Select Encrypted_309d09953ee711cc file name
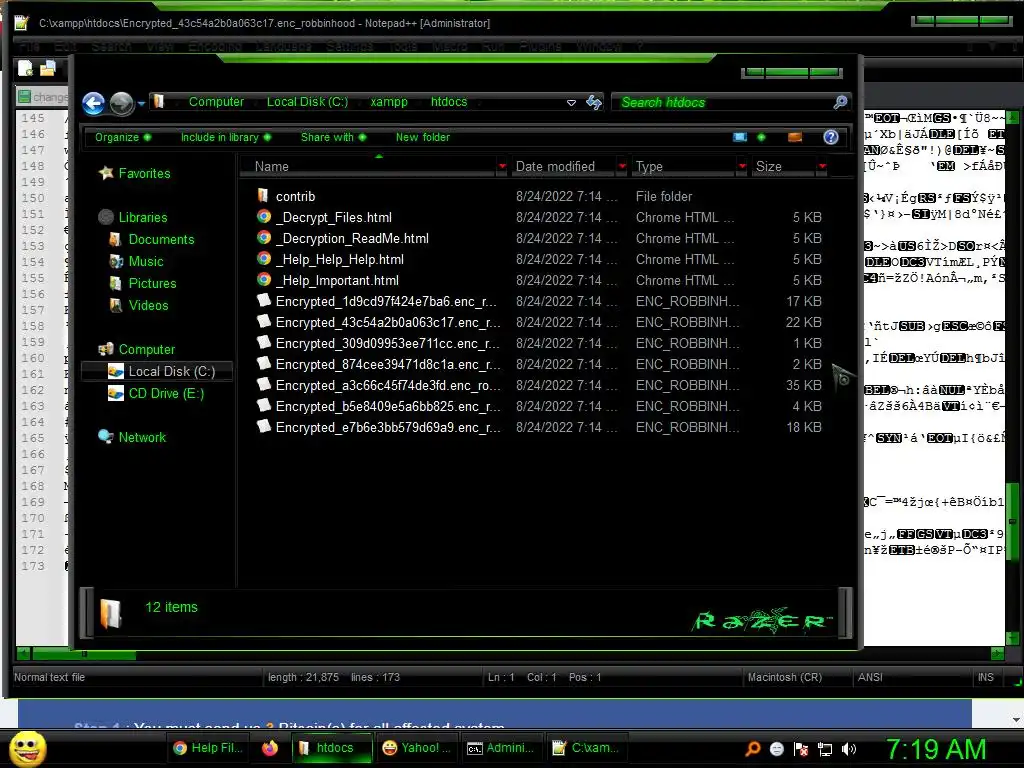Image resolution: width=1024 pixels, height=768 pixels. coord(388,344)
